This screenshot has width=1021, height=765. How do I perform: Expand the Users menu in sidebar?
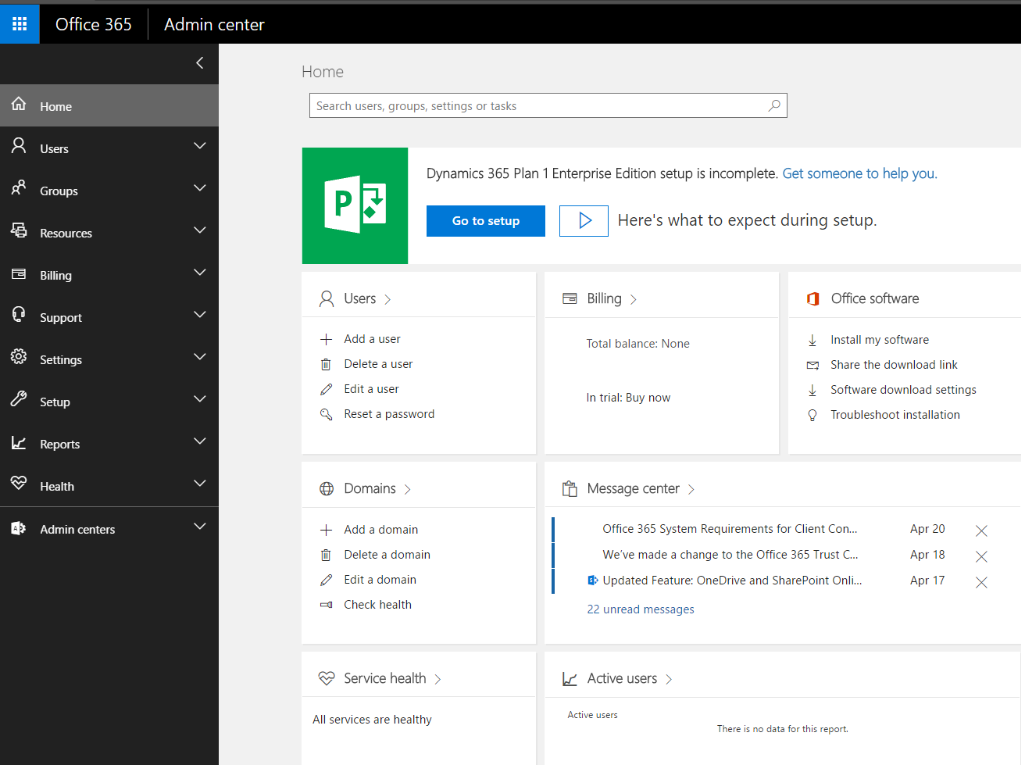199,147
